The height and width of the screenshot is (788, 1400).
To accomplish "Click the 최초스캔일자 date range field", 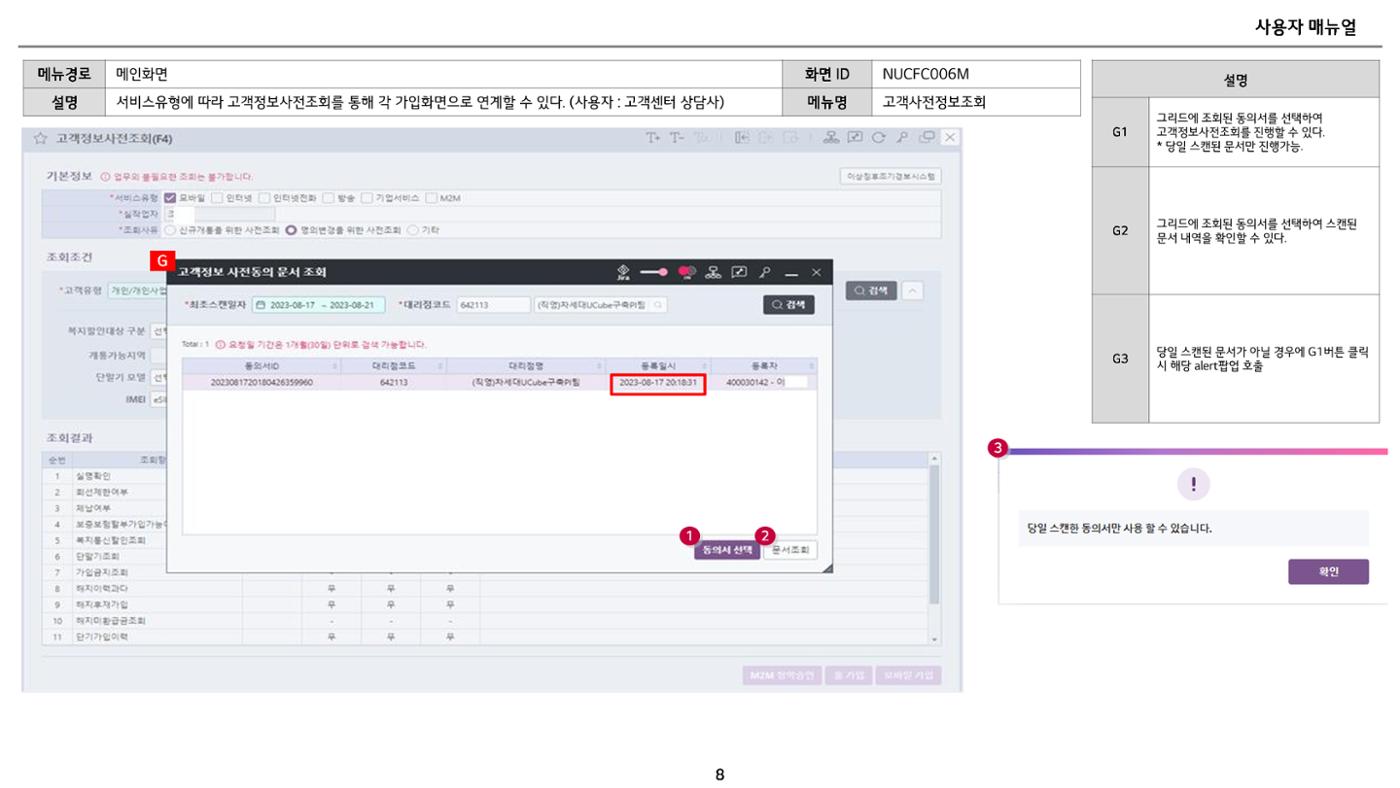I will pyautogui.click(x=318, y=305).
